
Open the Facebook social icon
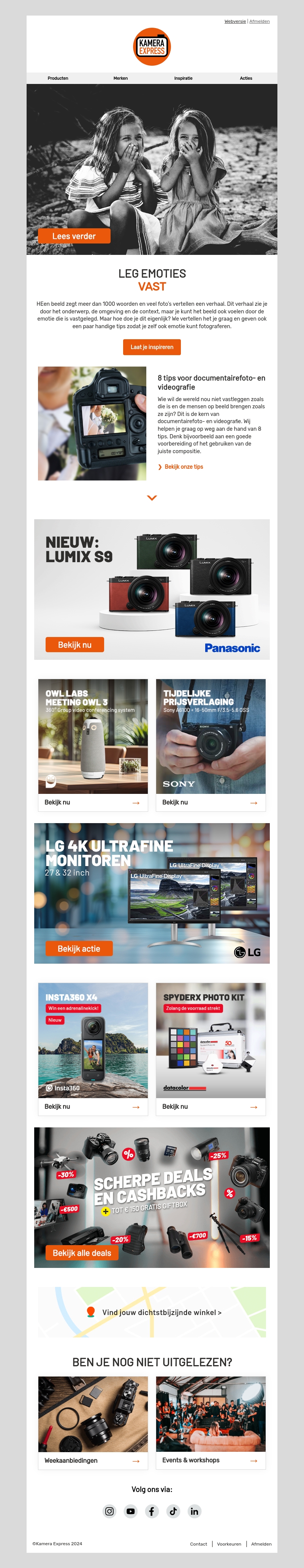[x=152, y=1511]
